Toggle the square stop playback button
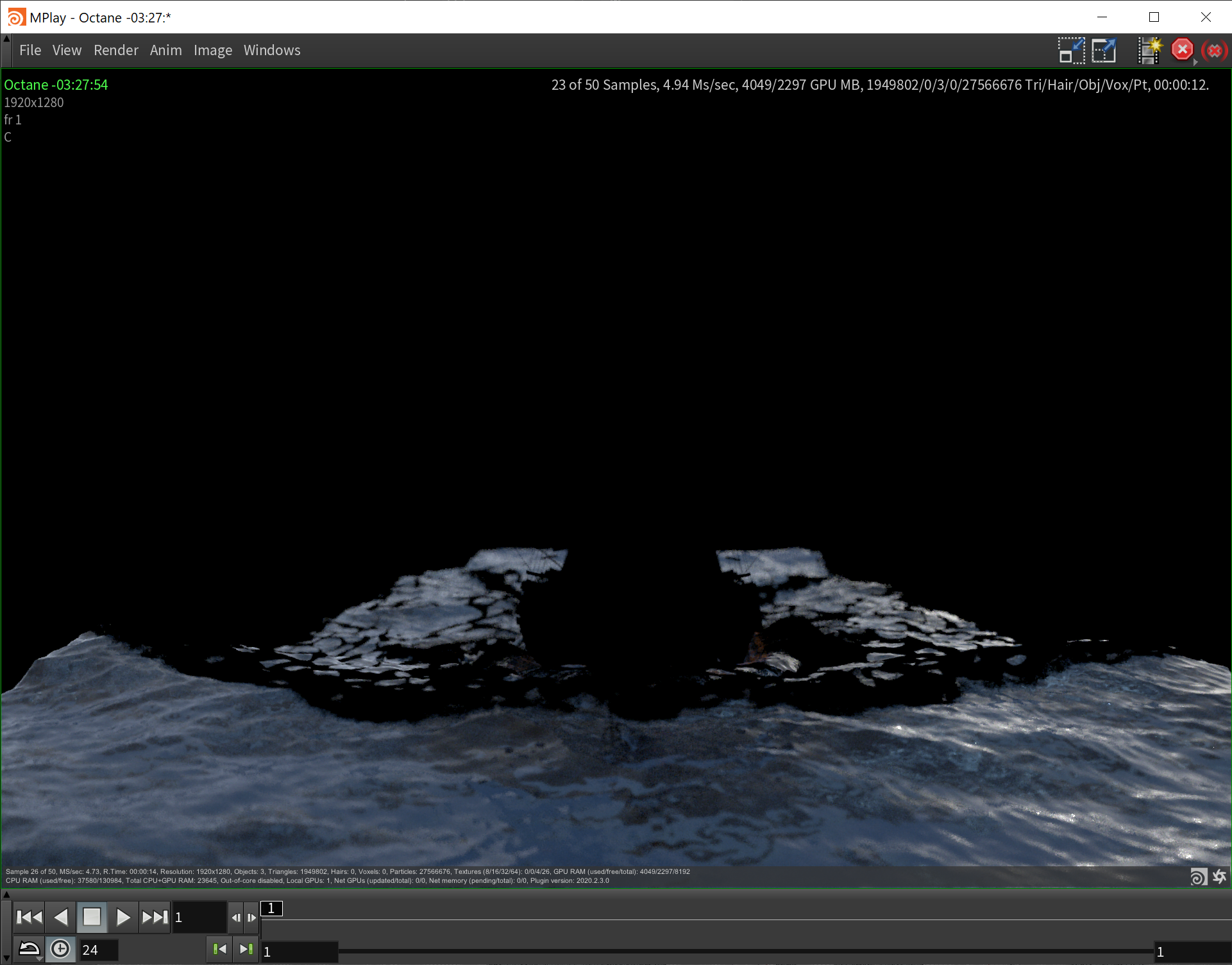The image size is (1232, 965). [92, 918]
